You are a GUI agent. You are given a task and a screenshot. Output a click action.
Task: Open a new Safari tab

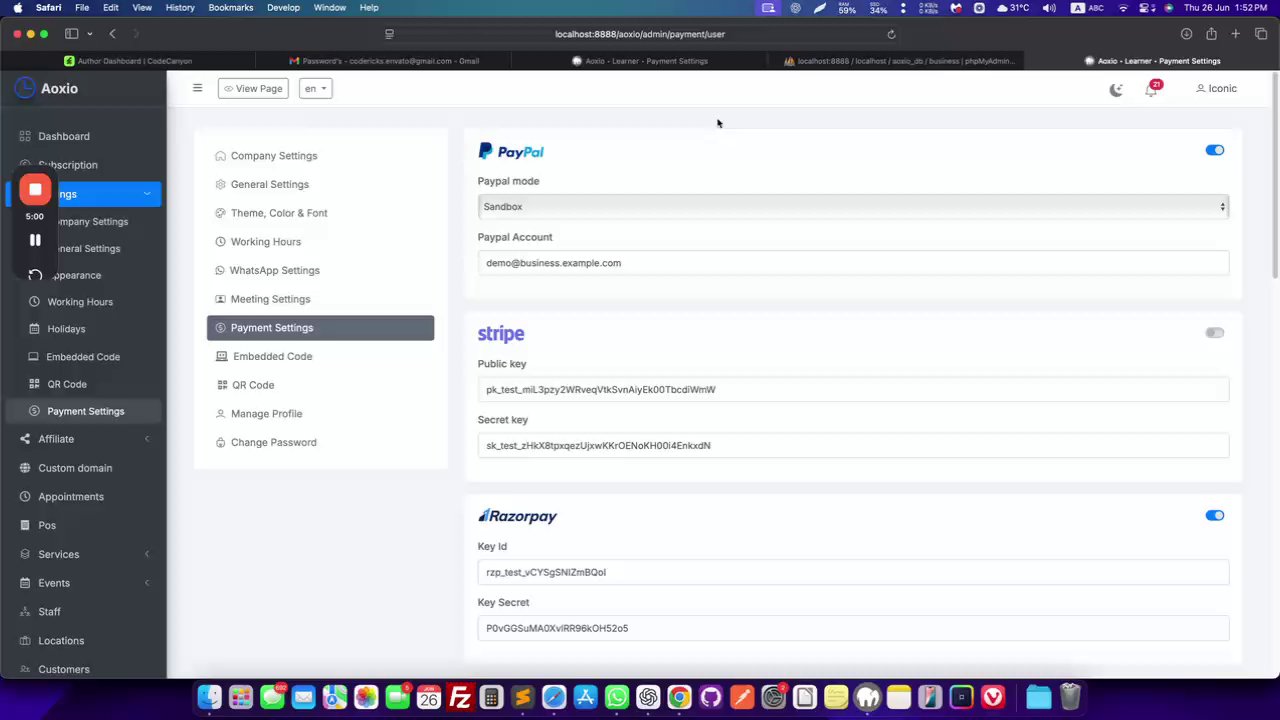coord(1236,34)
